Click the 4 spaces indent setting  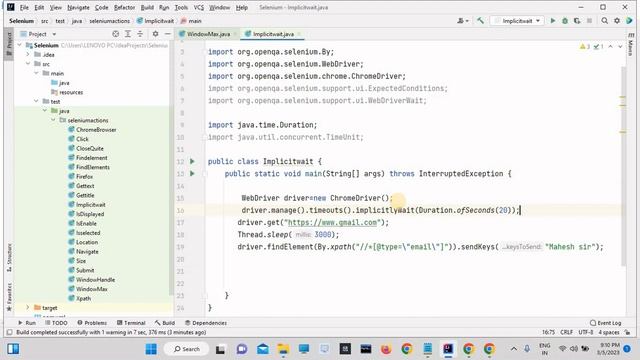pos(609,332)
